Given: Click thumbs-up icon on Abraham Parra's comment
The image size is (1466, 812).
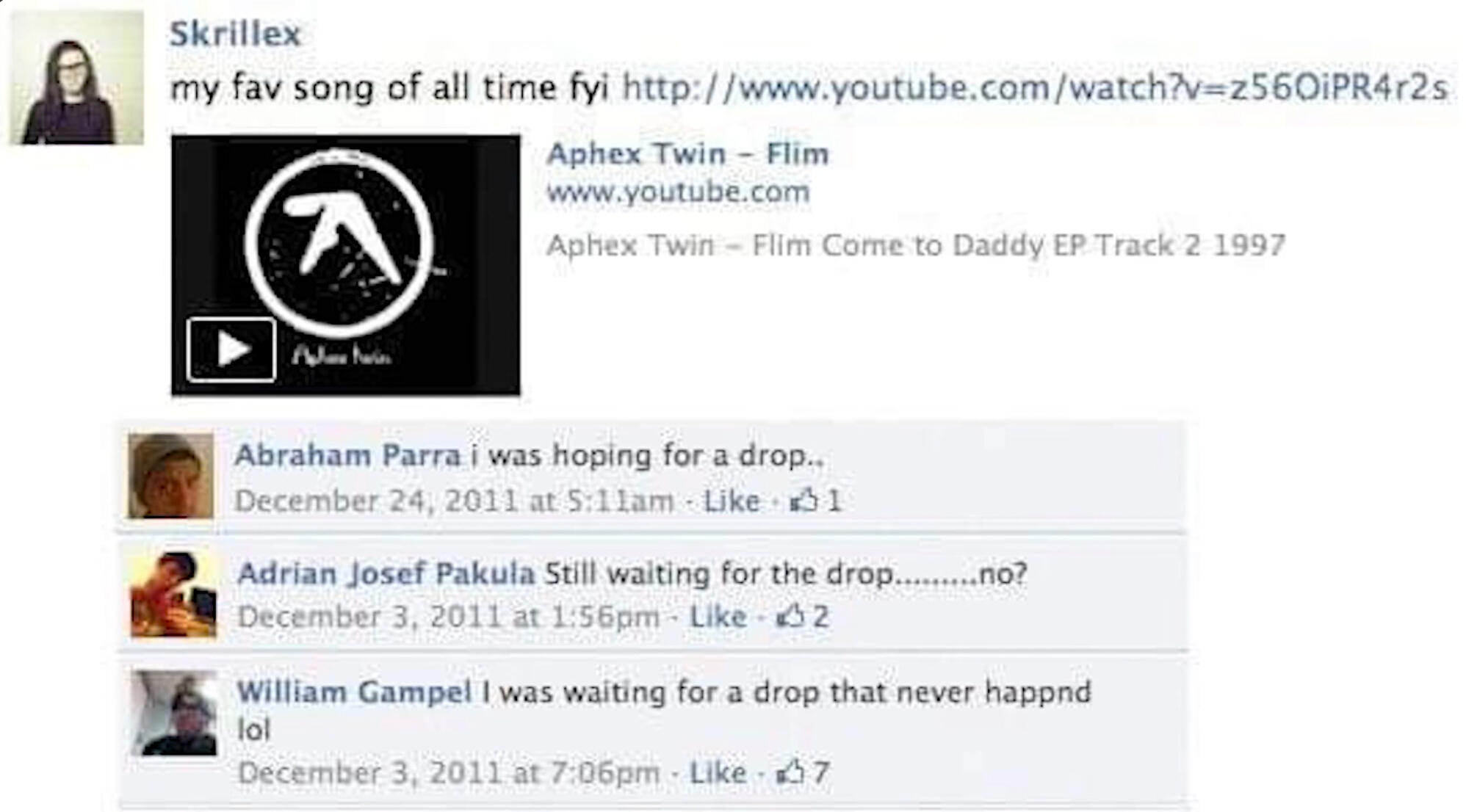Looking at the screenshot, I should pos(803,501).
